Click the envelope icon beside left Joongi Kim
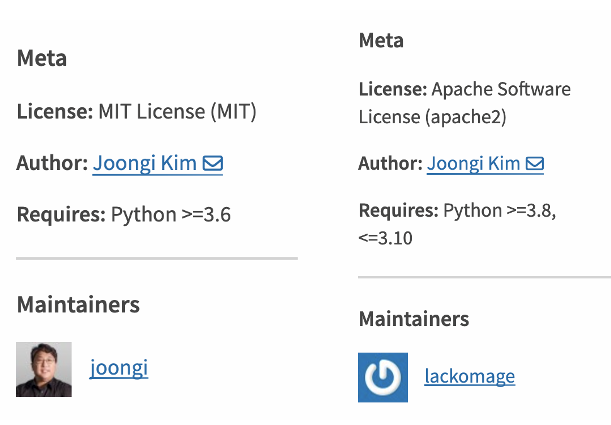611x425 pixels. (x=213, y=163)
